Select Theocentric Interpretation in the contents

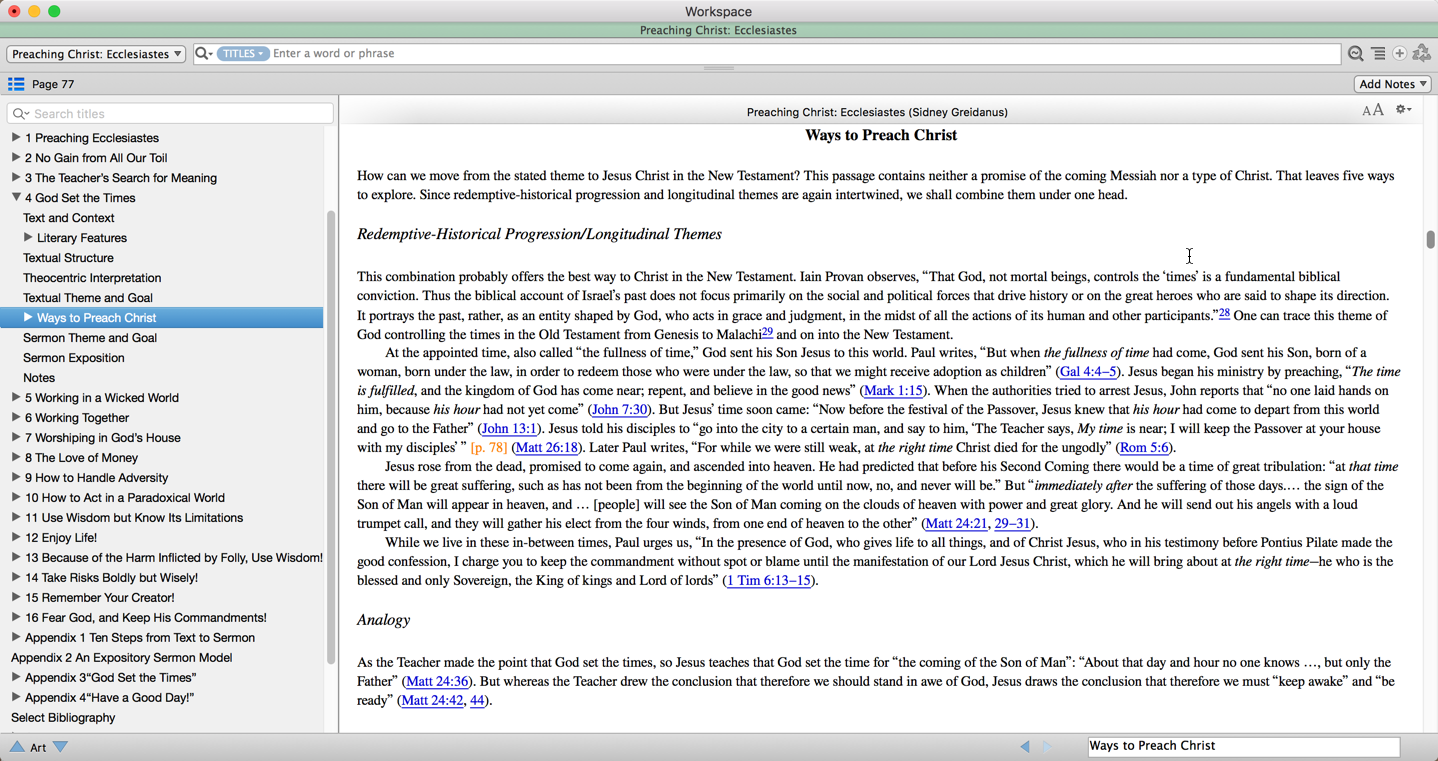coord(92,278)
